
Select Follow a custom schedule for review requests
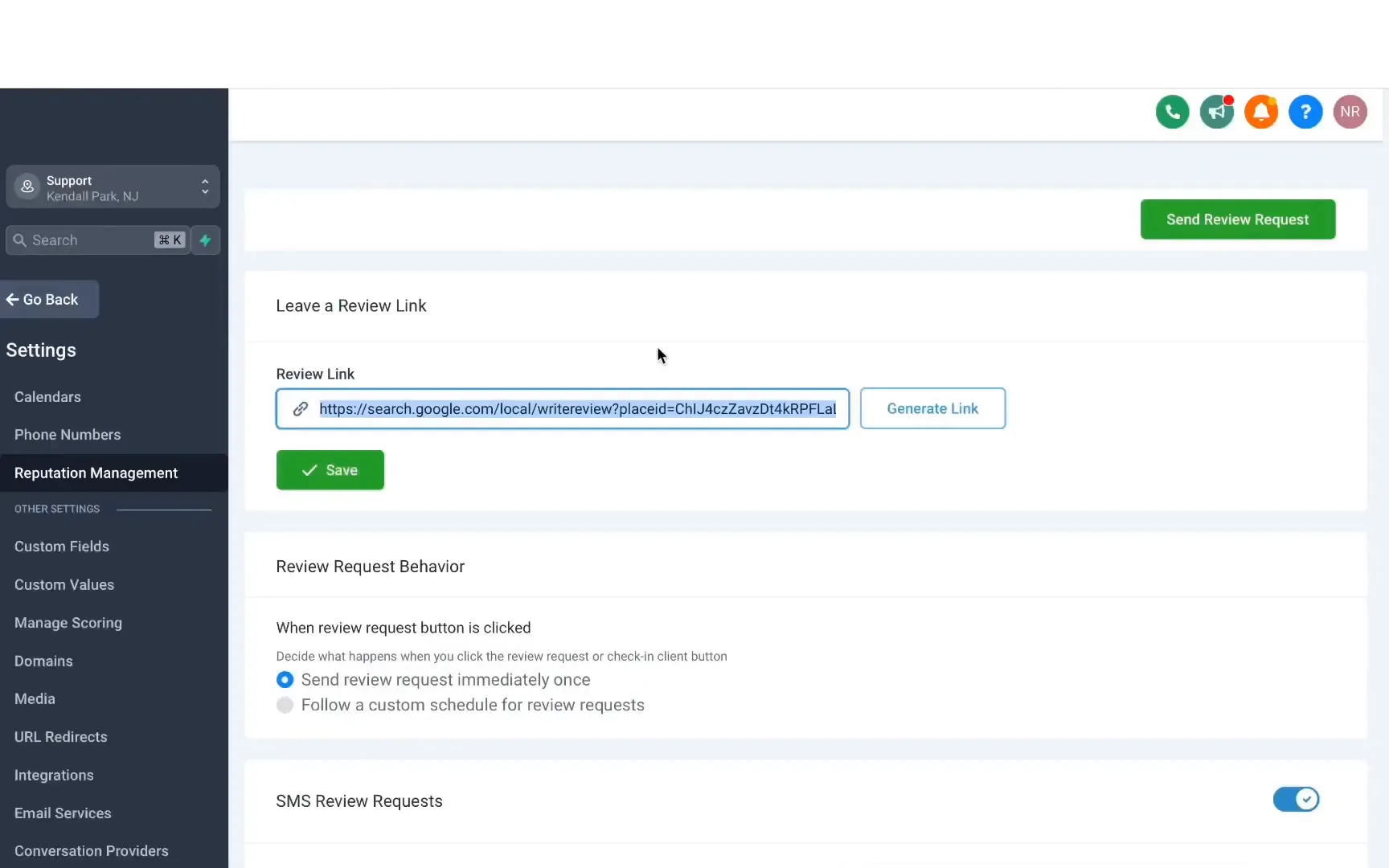285,706
